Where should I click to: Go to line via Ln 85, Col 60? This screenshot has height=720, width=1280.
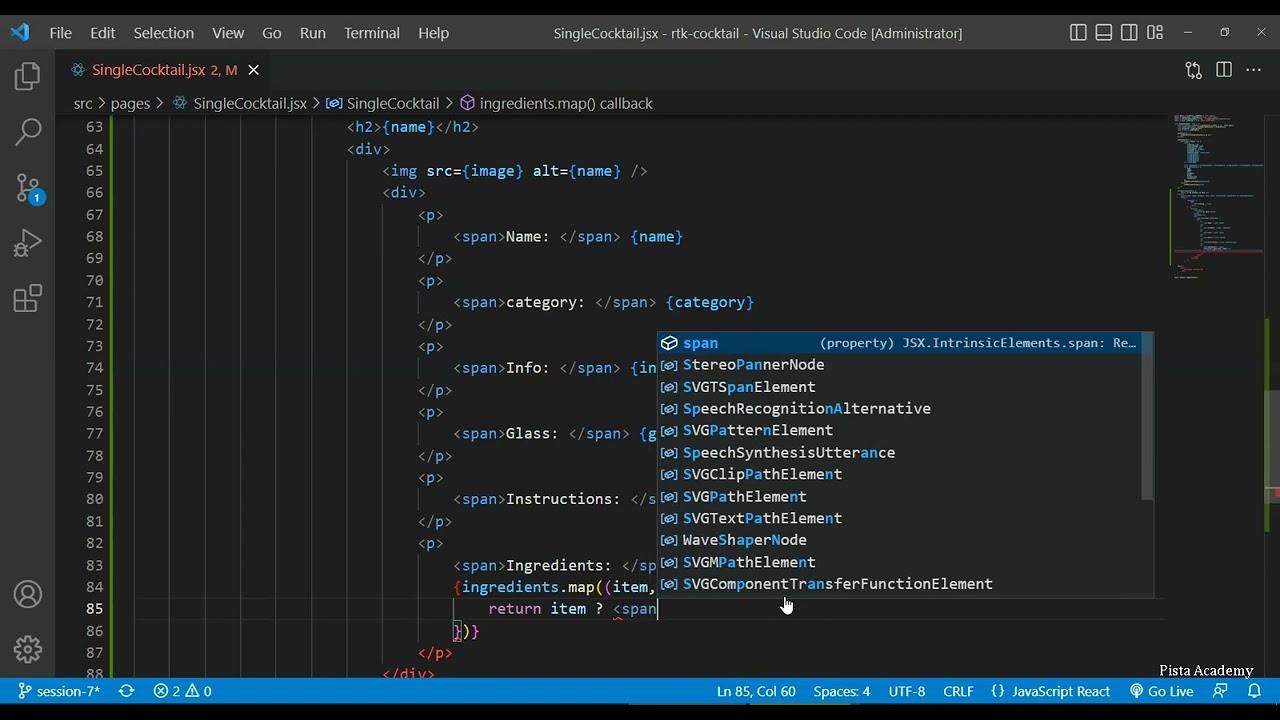[x=756, y=691]
